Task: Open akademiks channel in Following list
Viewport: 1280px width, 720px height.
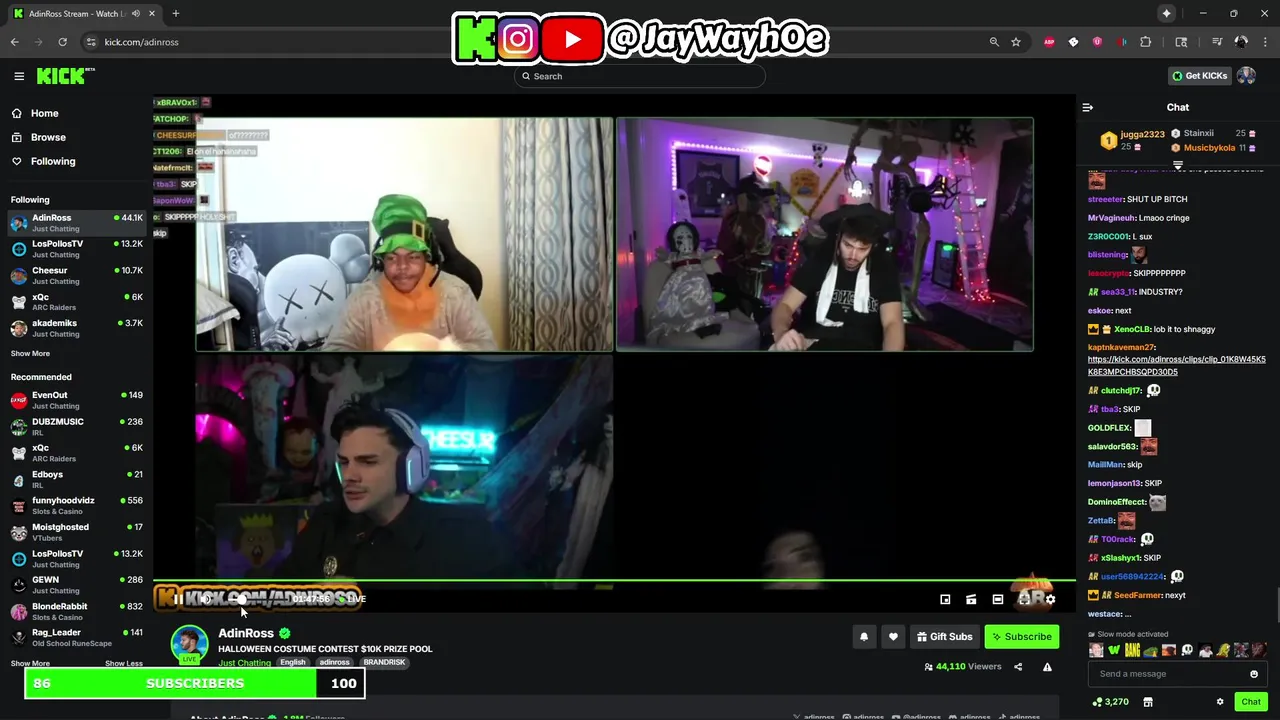Action: [77, 329]
